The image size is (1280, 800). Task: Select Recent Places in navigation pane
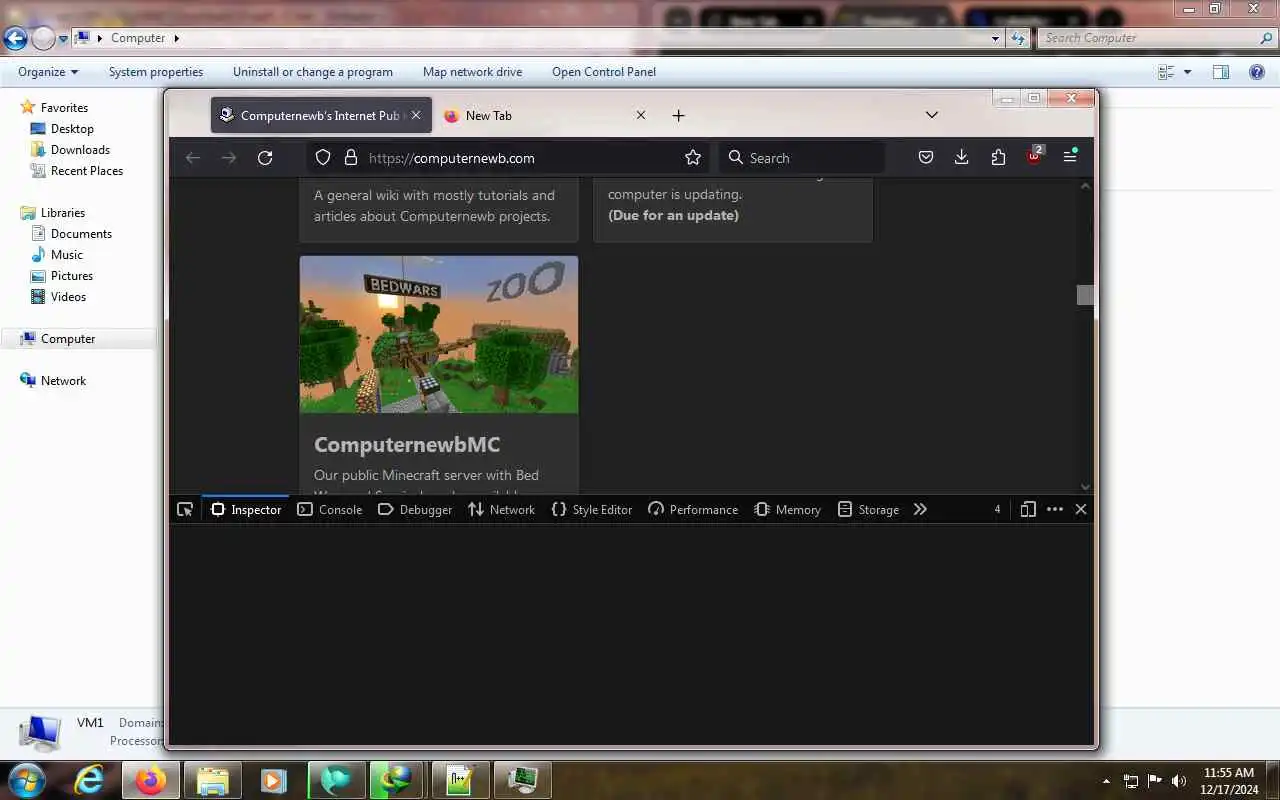(x=87, y=171)
